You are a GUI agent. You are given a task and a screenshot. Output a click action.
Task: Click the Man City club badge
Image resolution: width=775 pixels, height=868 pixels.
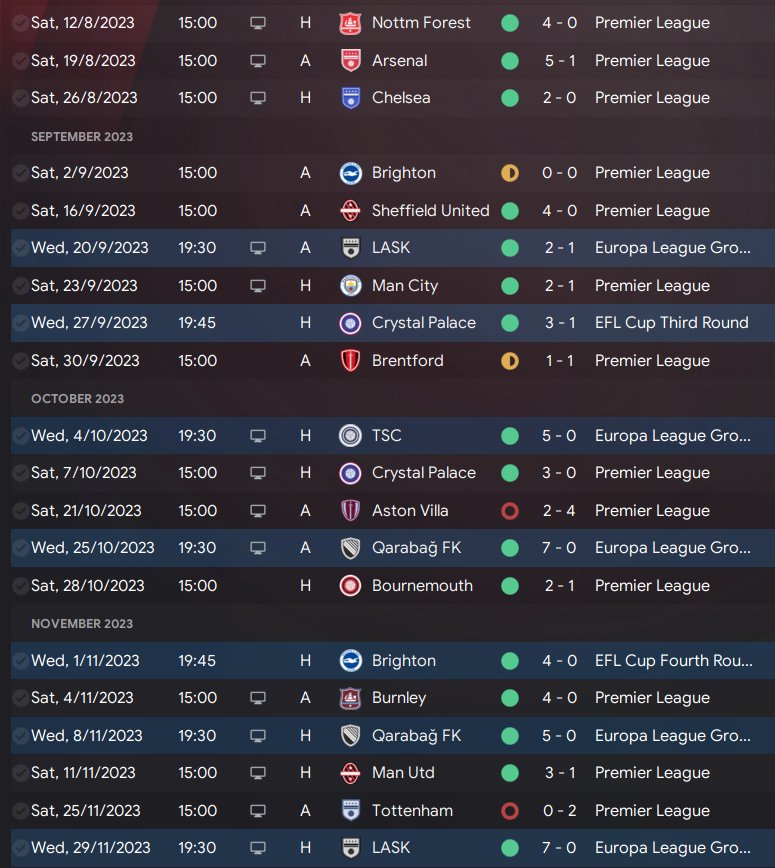(x=350, y=286)
